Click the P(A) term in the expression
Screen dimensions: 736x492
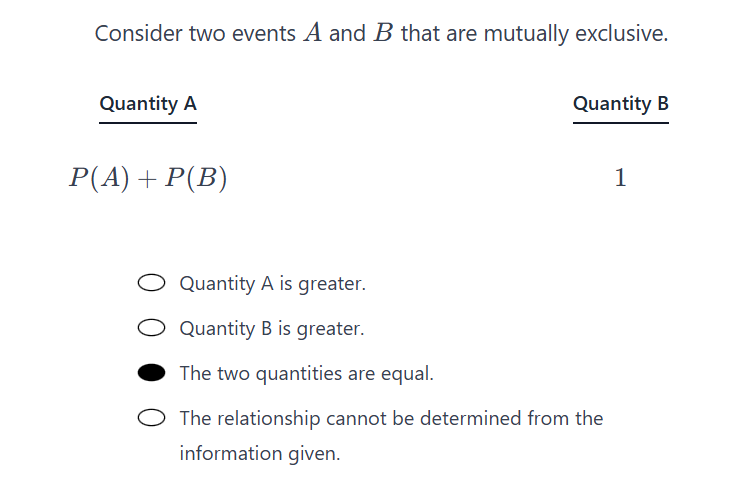pos(99,178)
